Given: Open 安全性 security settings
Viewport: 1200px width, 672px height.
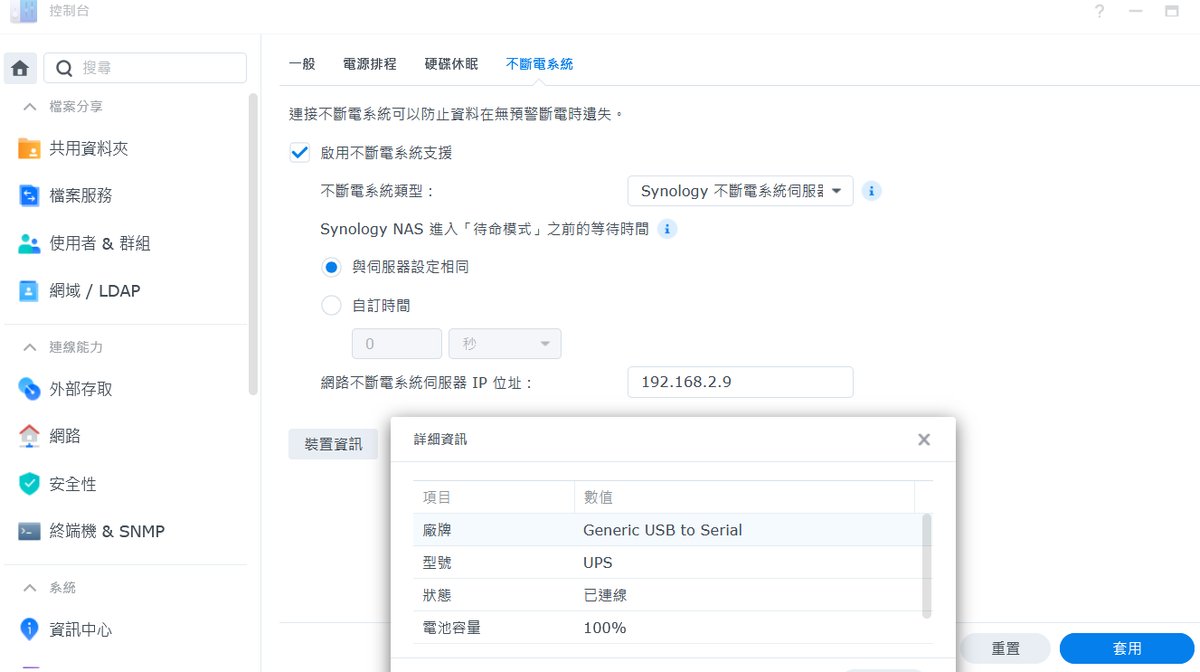Looking at the screenshot, I should tap(72, 484).
